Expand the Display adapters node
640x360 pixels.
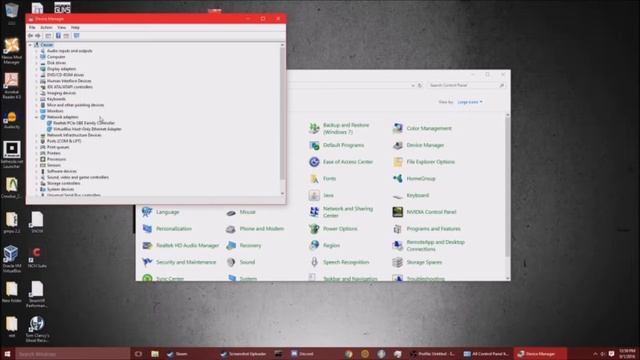click(36, 69)
